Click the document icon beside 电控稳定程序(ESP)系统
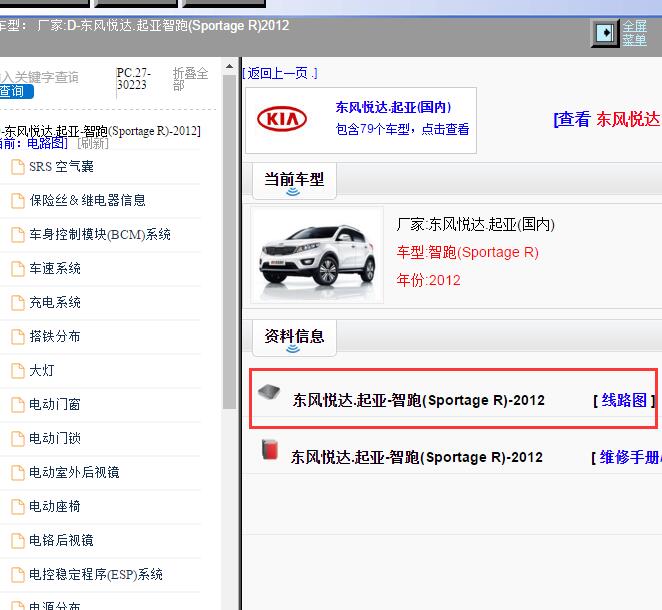662x610 pixels. click(18, 575)
